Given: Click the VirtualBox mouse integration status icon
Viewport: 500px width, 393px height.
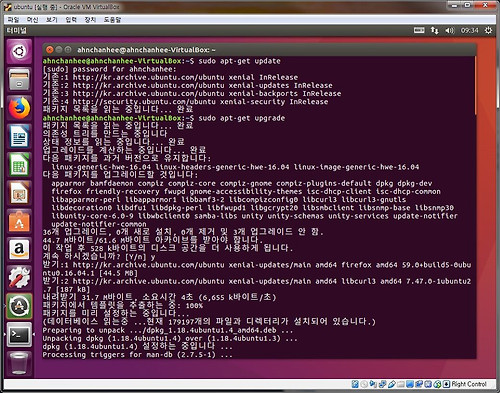Looking at the screenshot, I should point(437,384).
